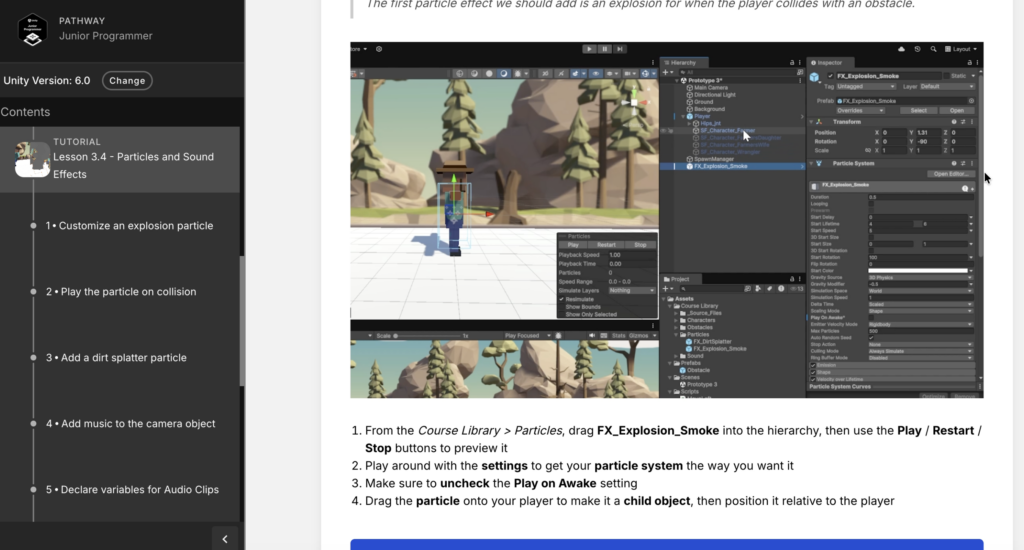Collapse the sidebar with the chevron arrow
This screenshot has width=1024, height=550.
coord(225,538)
